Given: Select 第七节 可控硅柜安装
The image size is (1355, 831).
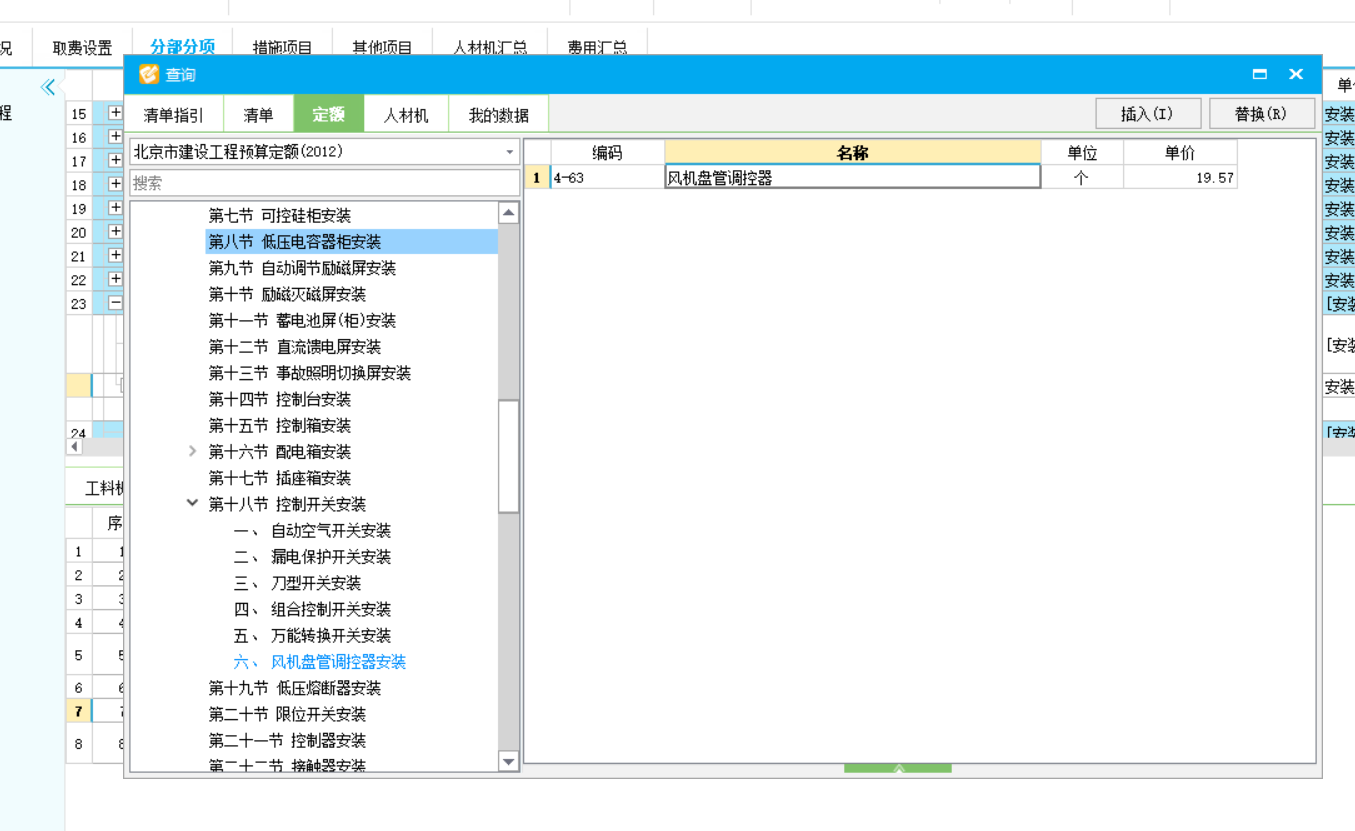Looking at the screenshot, I should (280, 216).
